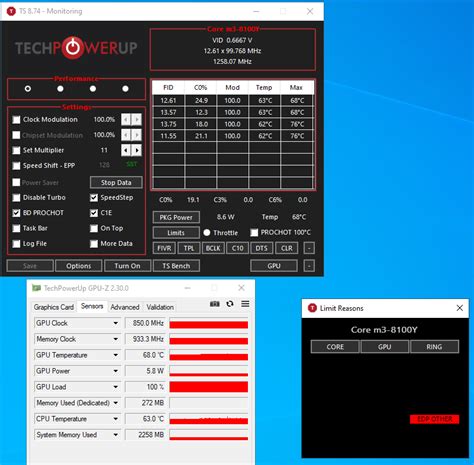Image resolution: width=474 pixels, height=465 pixels.
Task: Click the Turn On button
Action: (x=127, y=266)
